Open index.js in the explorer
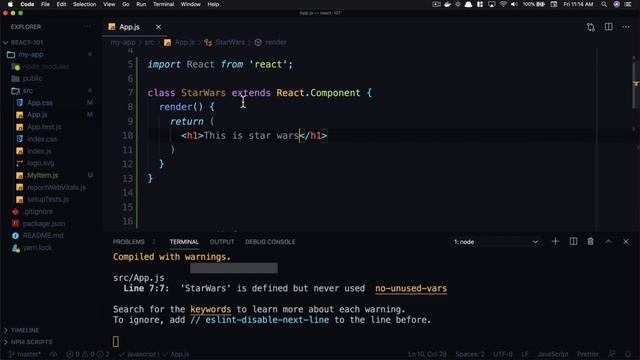The image size is (640, 360). [39, 151]
